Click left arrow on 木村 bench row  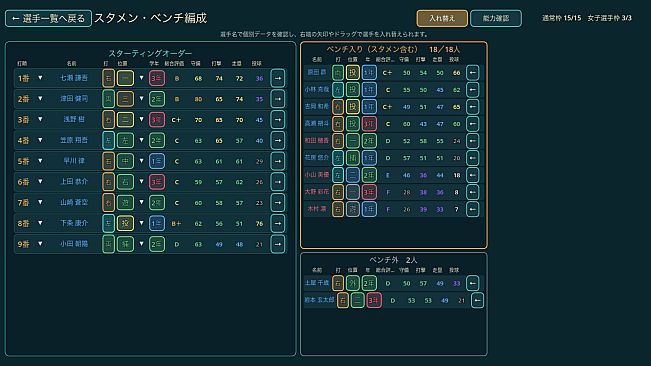click(x=472, y=209)
